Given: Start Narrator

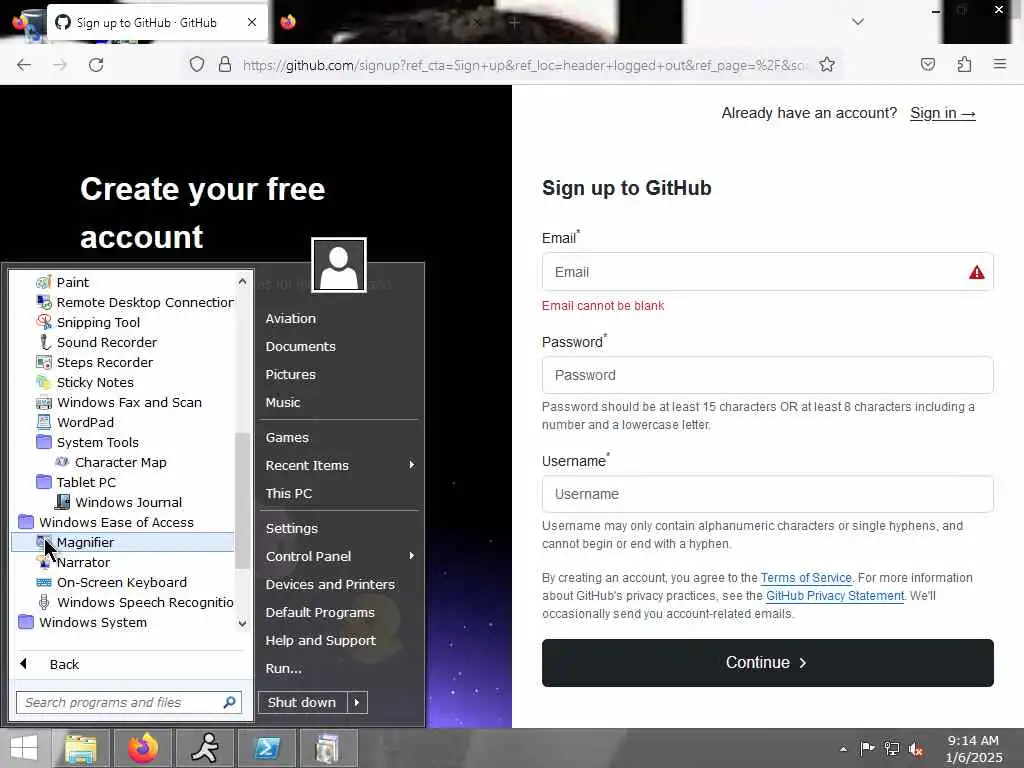Looking at the screenshot, I should (x=72, y=562).
